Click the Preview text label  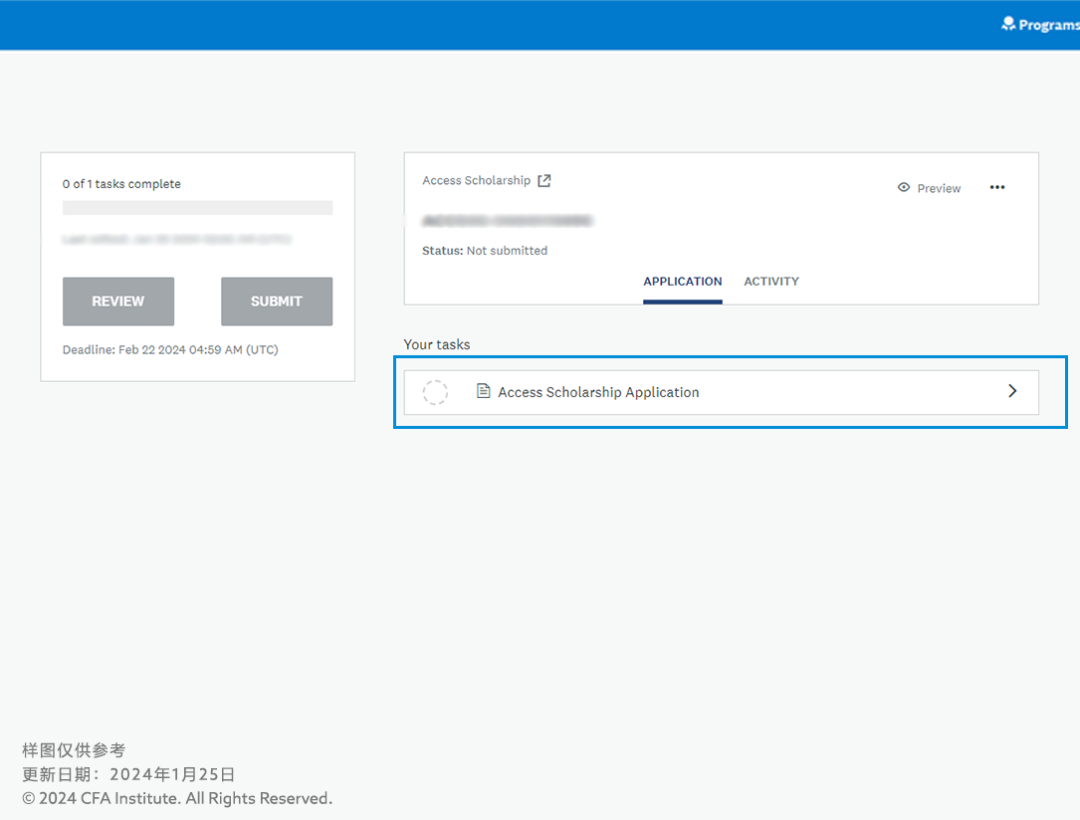point(939,189)
